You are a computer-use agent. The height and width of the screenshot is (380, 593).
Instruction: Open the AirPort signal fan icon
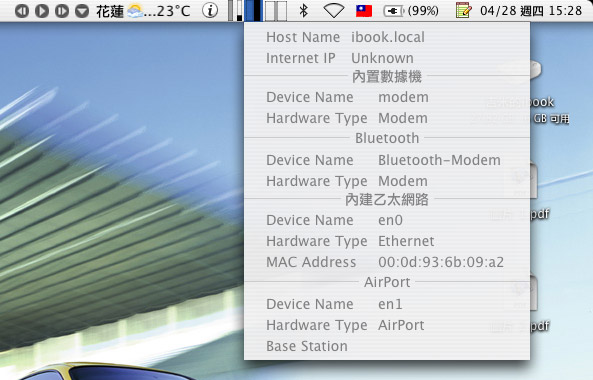(334, 11)
